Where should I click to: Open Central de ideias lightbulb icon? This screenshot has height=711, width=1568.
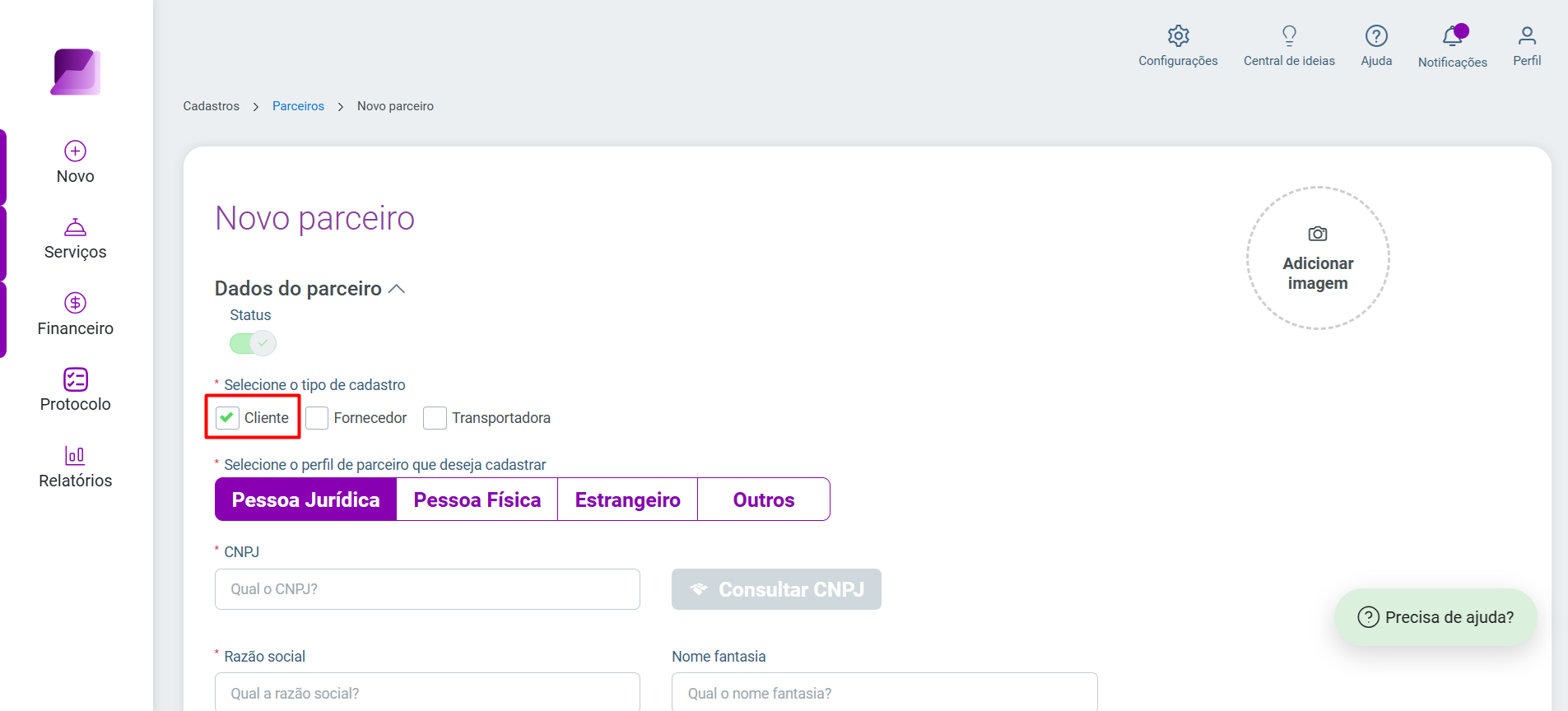(1289, 35)
